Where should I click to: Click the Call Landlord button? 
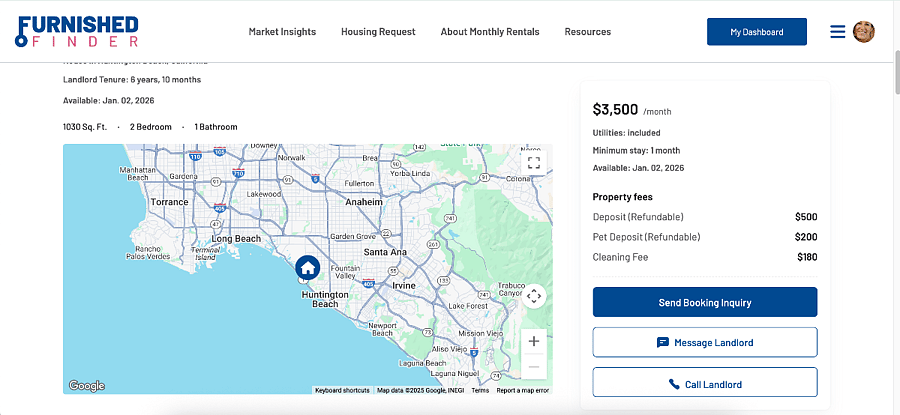click(x=705, y=384)
